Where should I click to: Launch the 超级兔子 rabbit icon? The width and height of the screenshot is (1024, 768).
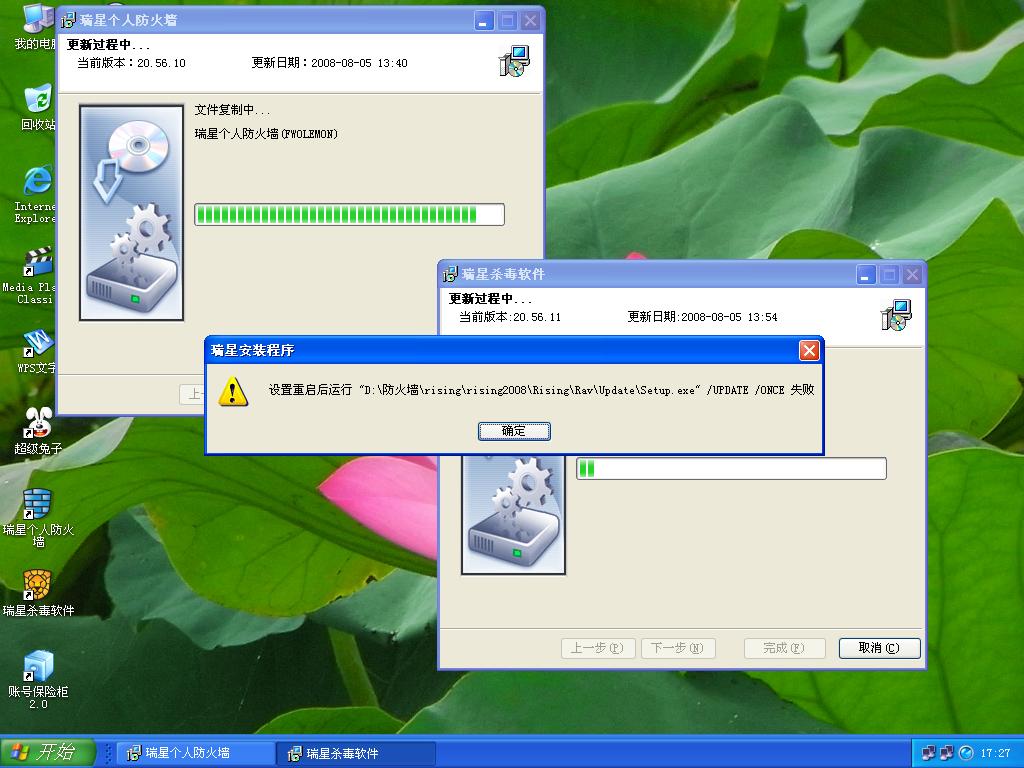coord(38,431)
